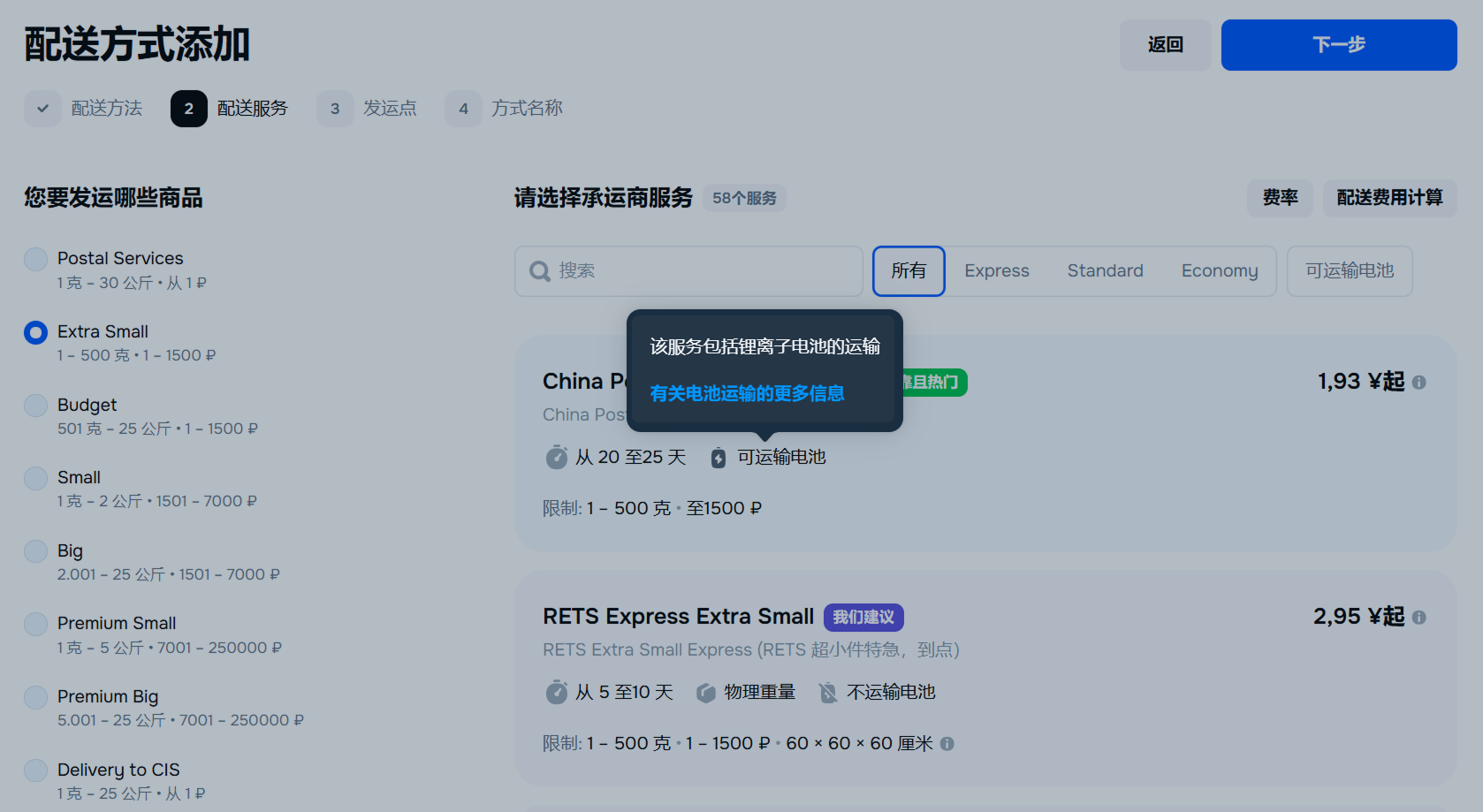Open the 配送费用计算 calculator
The width and height of the screenshot is (1483, 812).
1388,198
